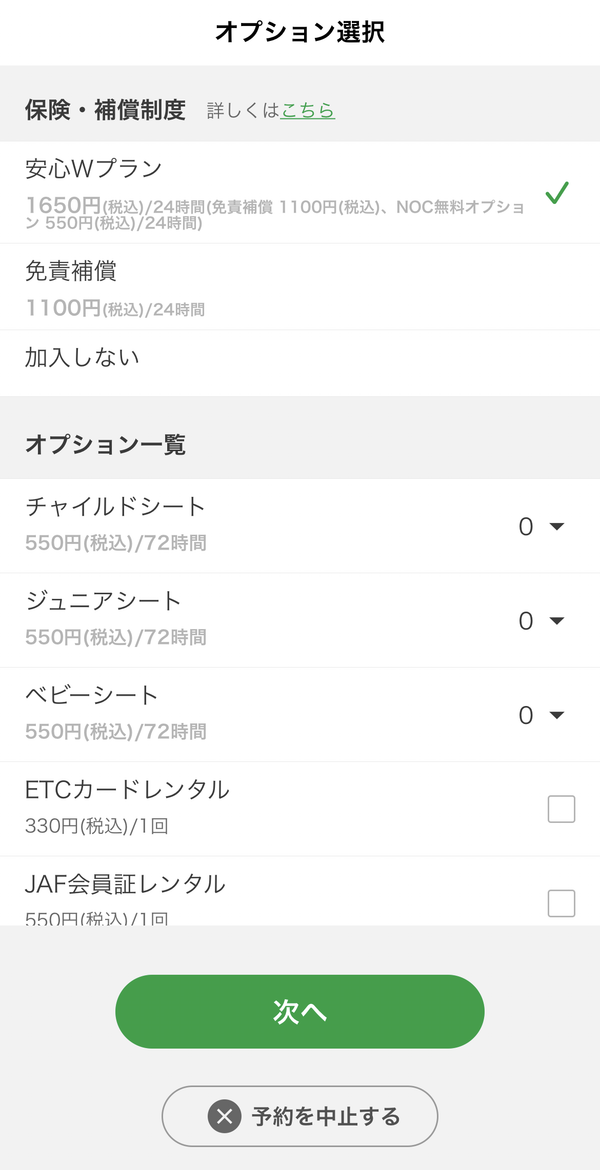
Task: Click the ジュニアシート dropdown arrow icon
Action: click(557, 620)
